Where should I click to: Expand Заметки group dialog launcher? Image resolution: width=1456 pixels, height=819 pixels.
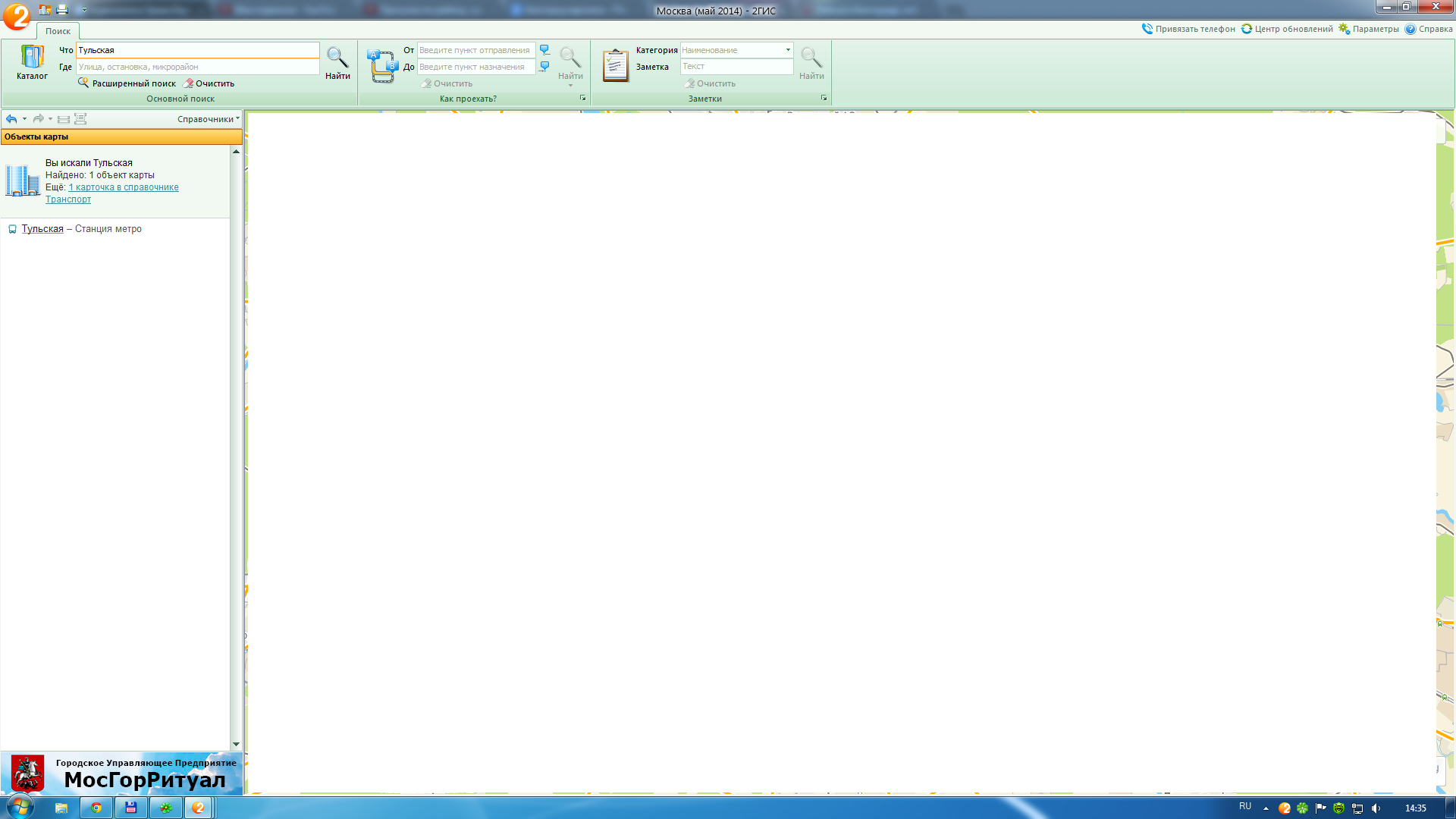[x=824, y=99]
